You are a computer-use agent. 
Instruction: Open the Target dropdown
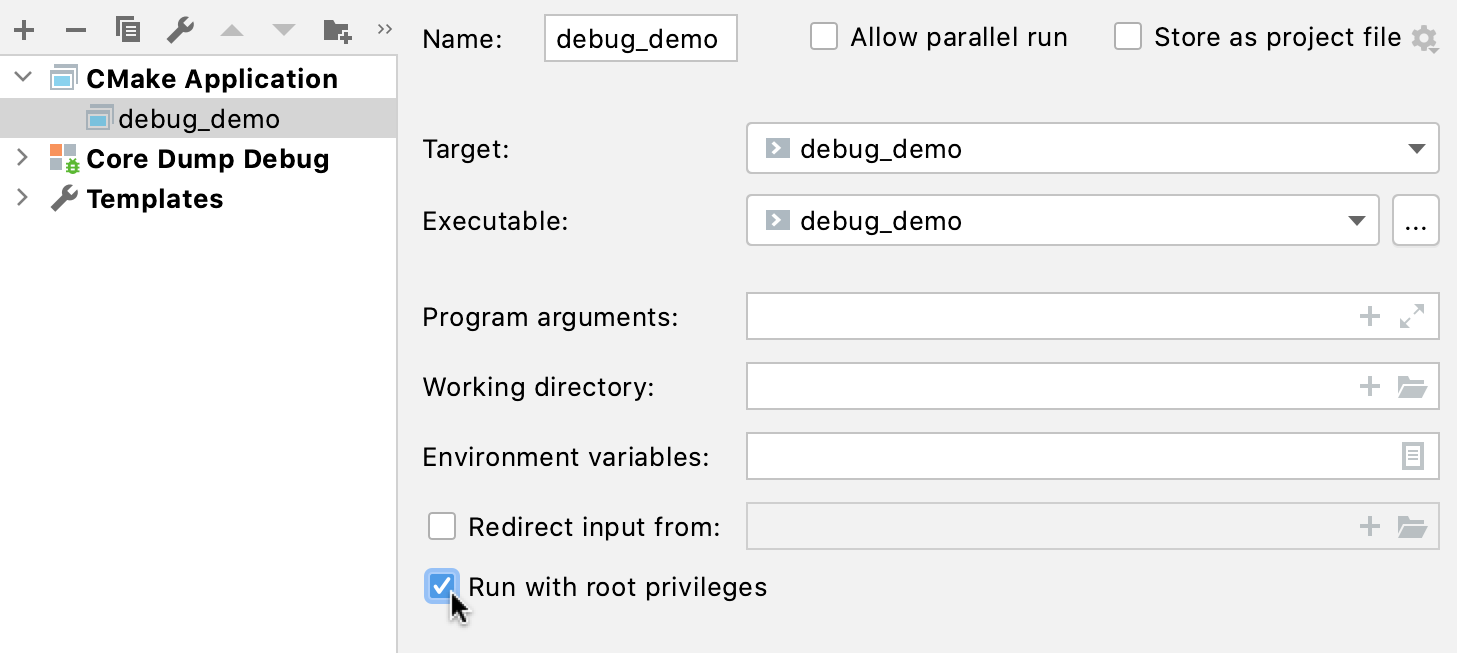point(1418,148)
